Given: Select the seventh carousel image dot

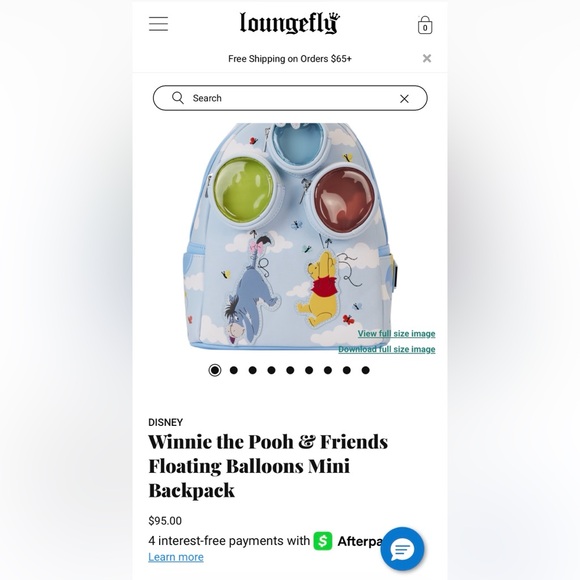Looking at the screenshot, I should click(328, 370).
